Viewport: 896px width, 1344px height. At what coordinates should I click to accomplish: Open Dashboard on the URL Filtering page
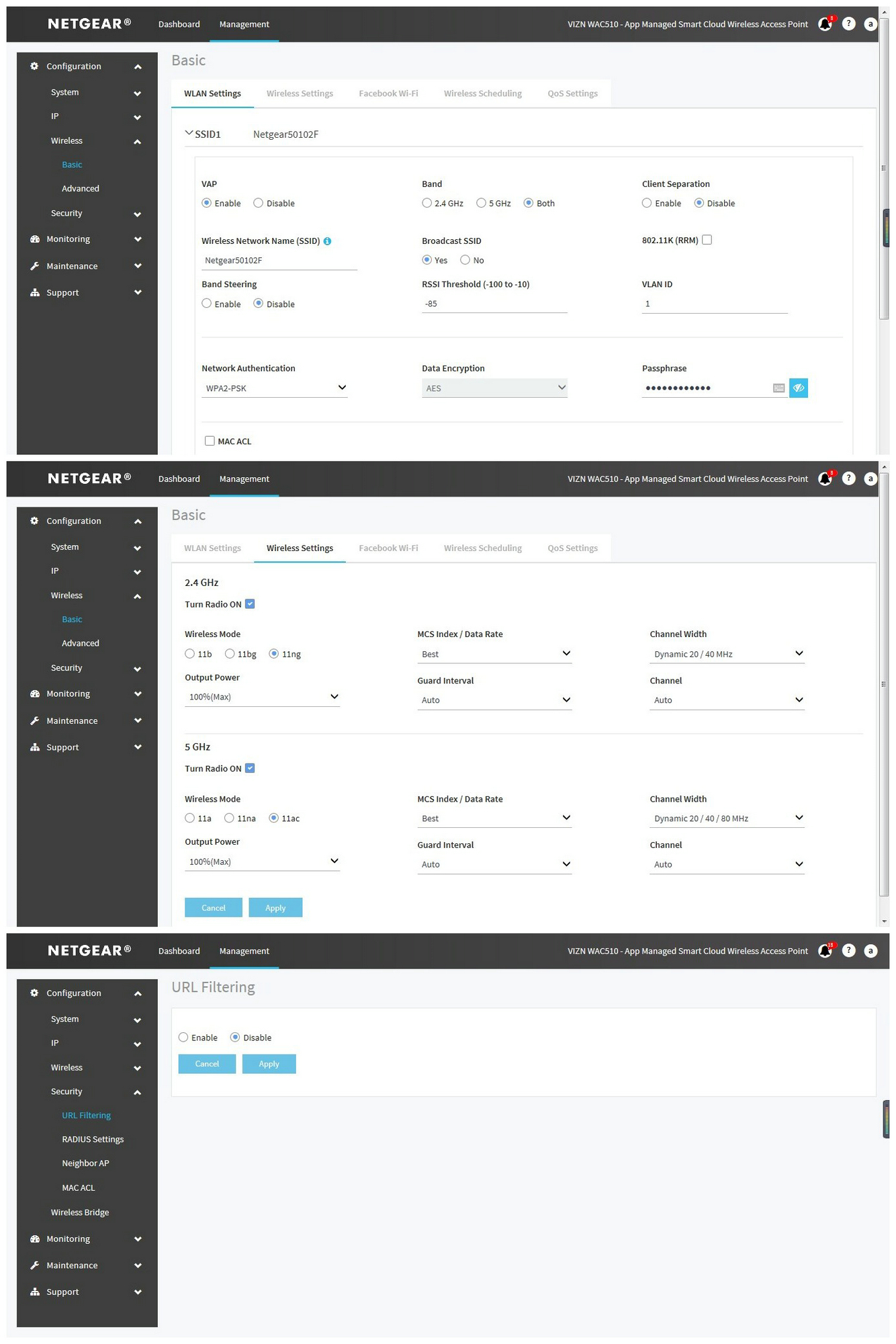click(x=179, y=951)
